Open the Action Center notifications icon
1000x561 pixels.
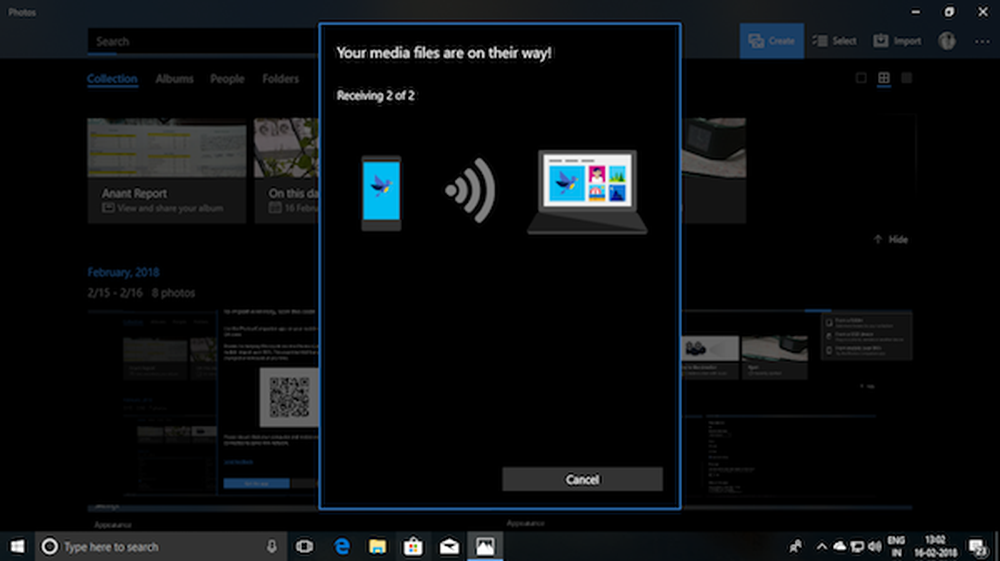[x=978, y=546]
